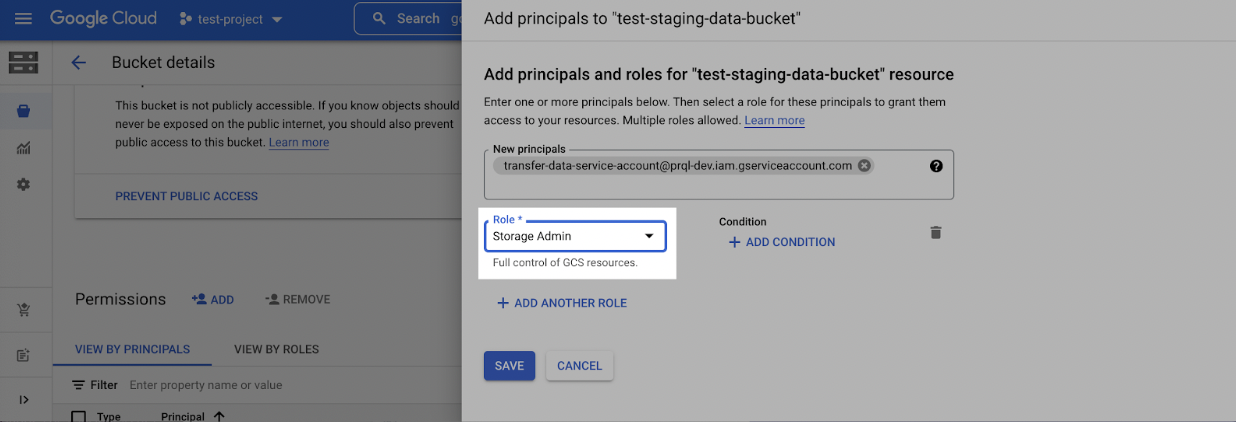Click the CANCEL button
The image size is (1236, 422).
point(579,366)
